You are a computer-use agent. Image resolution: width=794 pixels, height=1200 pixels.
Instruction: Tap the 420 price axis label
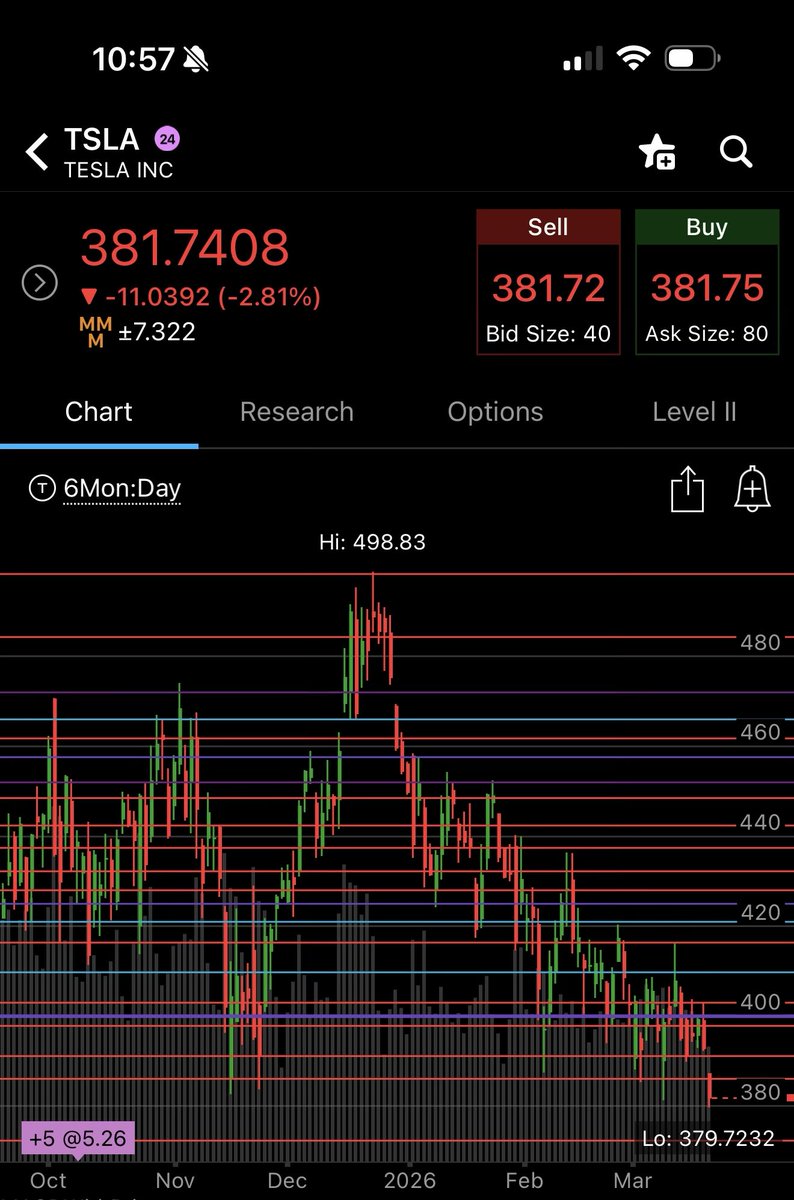click(x=760, y=912)
